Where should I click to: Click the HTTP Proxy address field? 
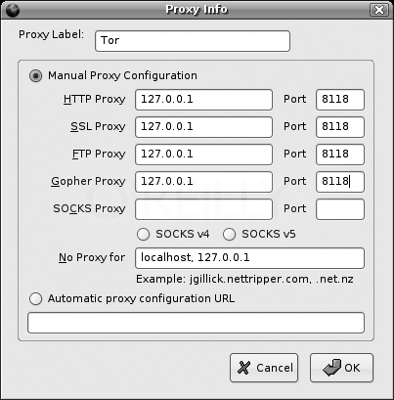[x=204, y=100]
